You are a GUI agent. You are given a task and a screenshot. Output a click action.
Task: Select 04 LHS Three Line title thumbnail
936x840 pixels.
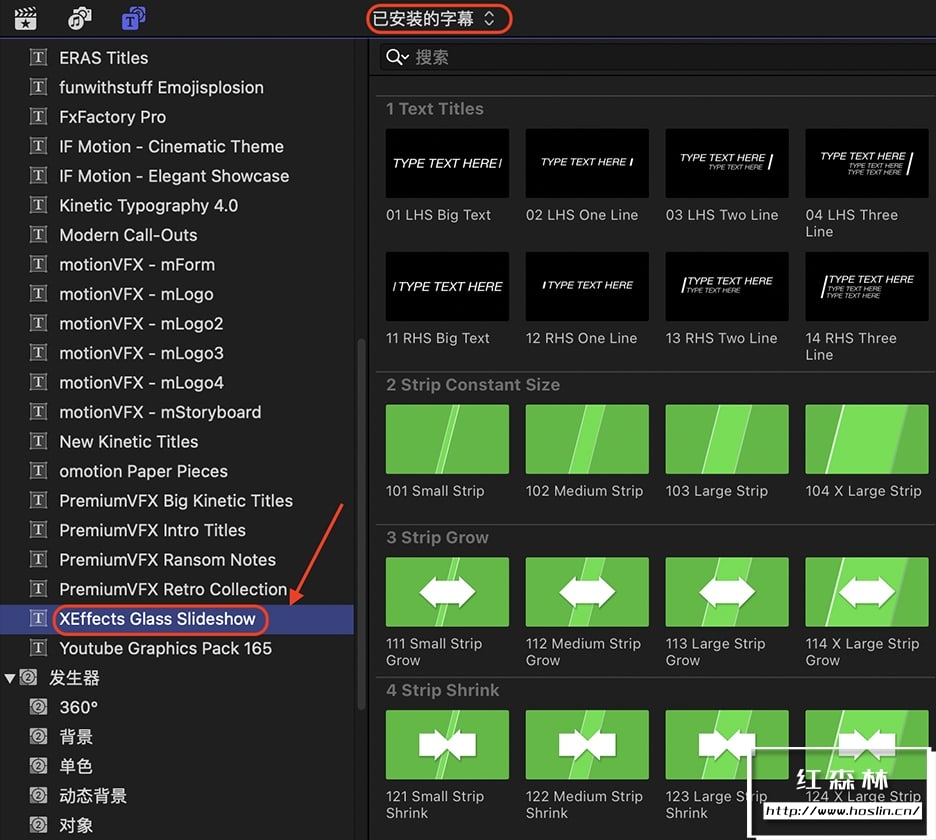tap(866, 163)
